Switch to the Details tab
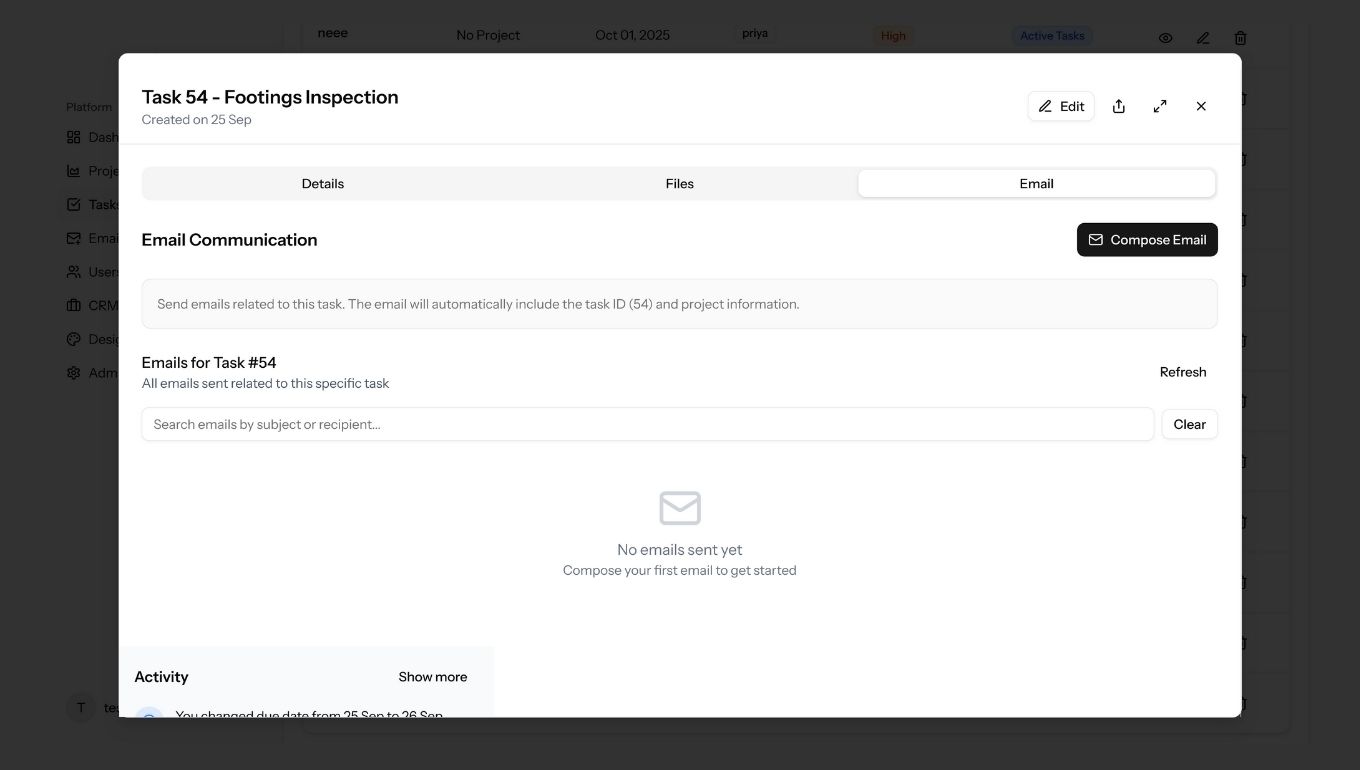1360x770 pixels. (322, 183)
